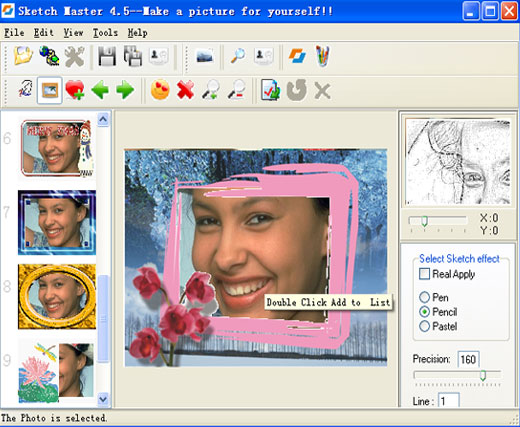Click the Precision slider track
The height and width of the screenshot is (427, 520).
point(457,375)
